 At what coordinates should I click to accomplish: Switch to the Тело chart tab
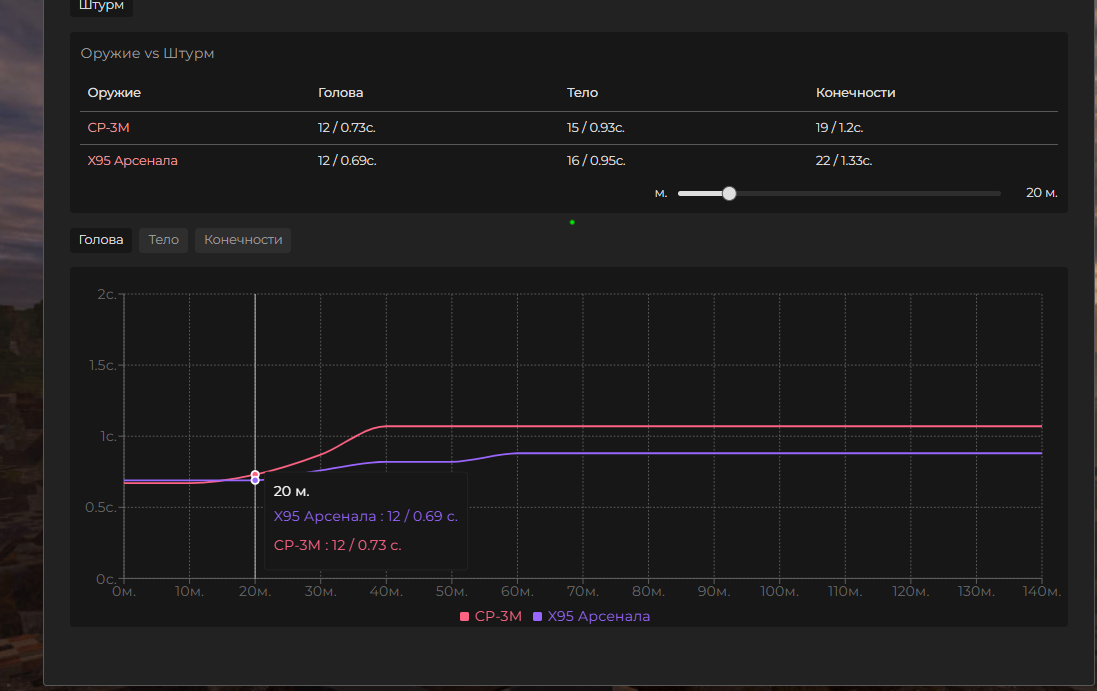[163, 240]
